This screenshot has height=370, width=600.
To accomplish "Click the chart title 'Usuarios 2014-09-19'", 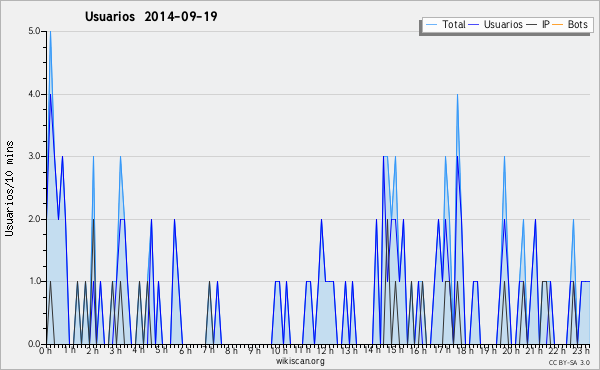I will pos(151,16).
